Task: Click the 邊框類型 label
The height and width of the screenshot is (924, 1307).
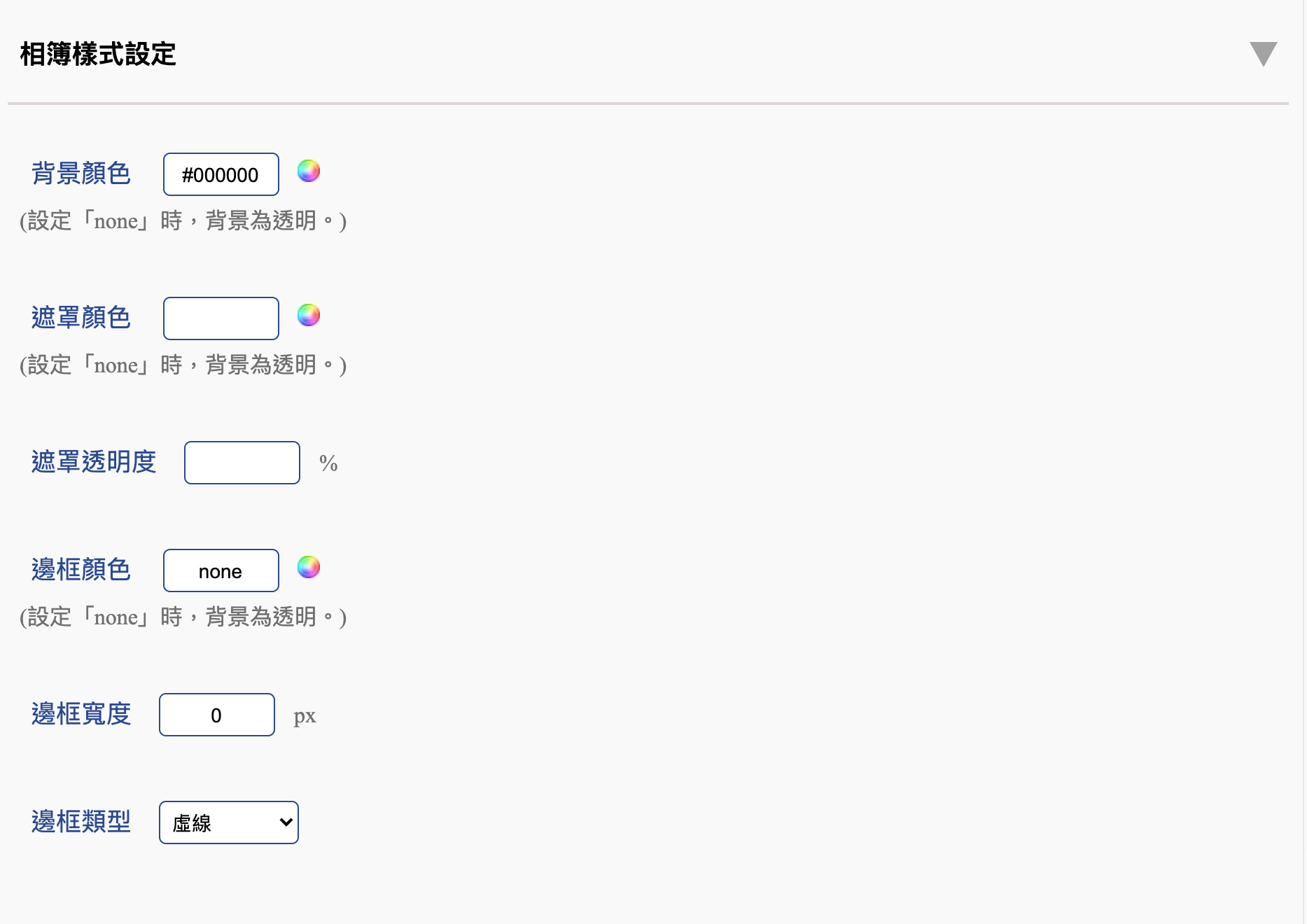Action: click(81, 822)
